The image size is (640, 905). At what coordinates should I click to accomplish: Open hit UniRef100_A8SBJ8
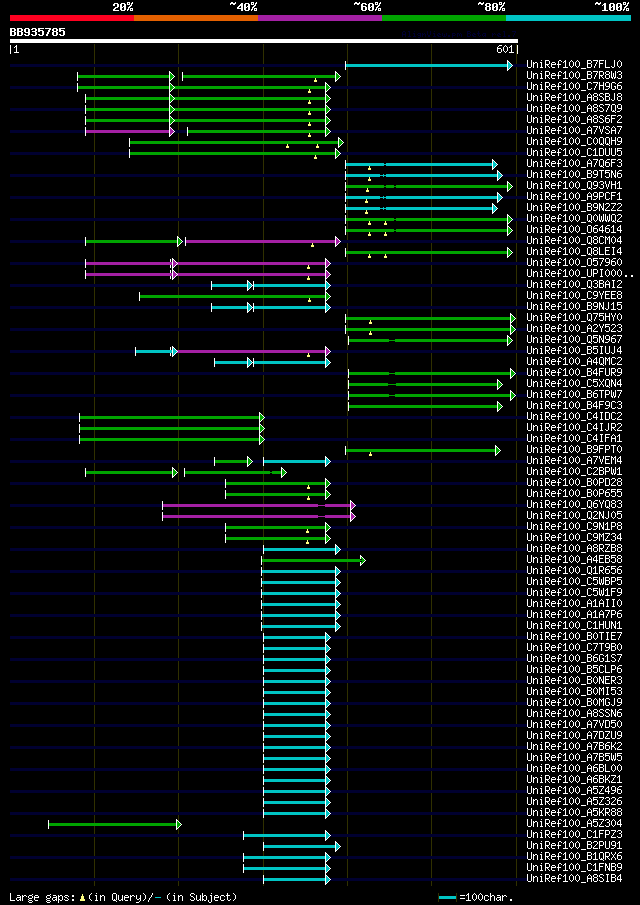click(x=574, y=98)
